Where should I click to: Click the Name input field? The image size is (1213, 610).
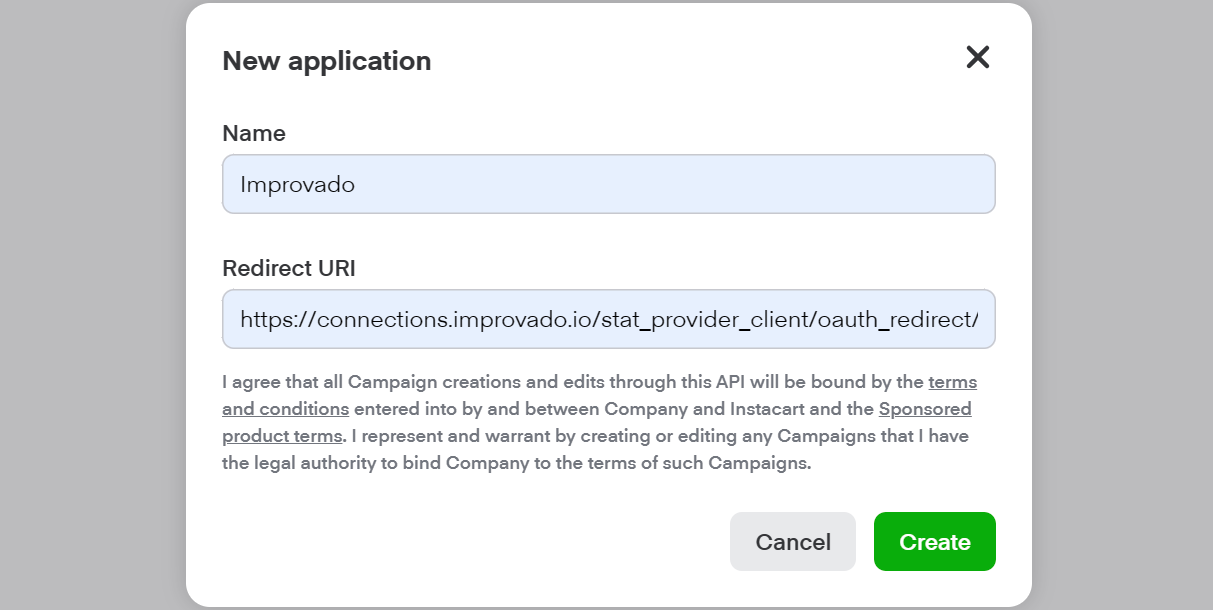pos(608,184)
